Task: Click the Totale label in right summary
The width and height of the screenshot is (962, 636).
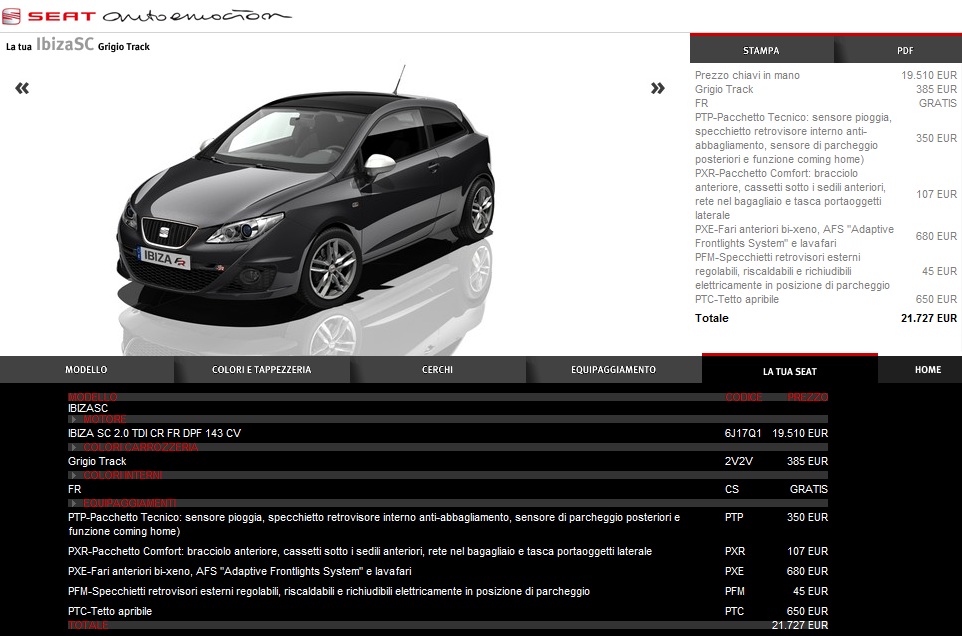Action: 712,318
